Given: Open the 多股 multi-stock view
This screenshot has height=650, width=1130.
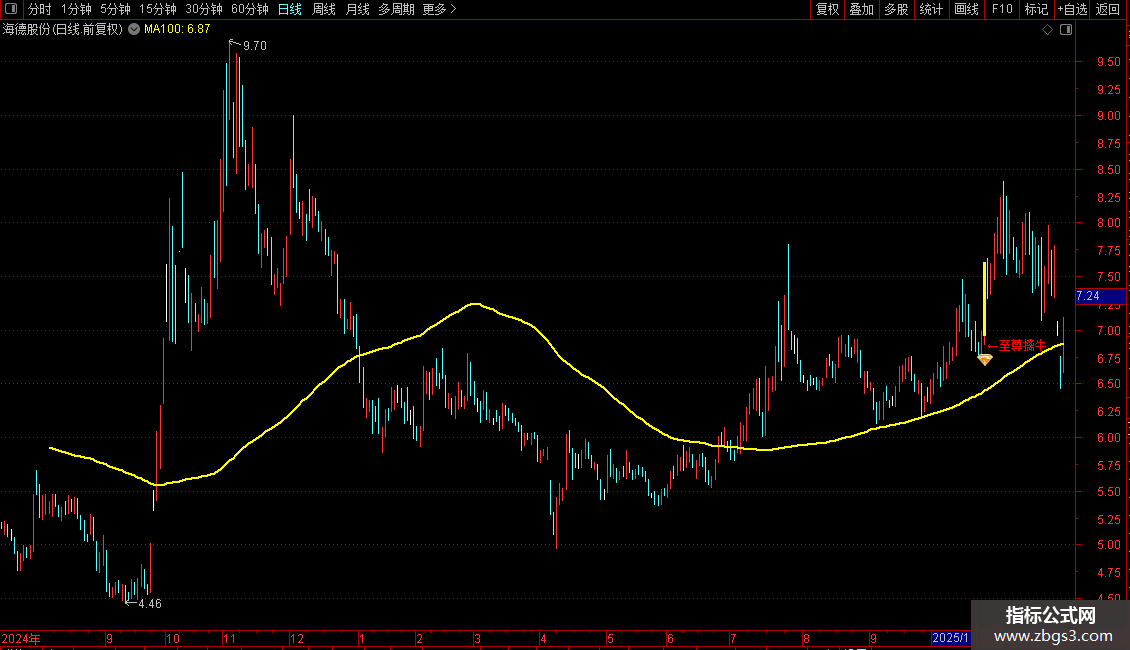Looking at the screenshot, I should coord(896,9).
